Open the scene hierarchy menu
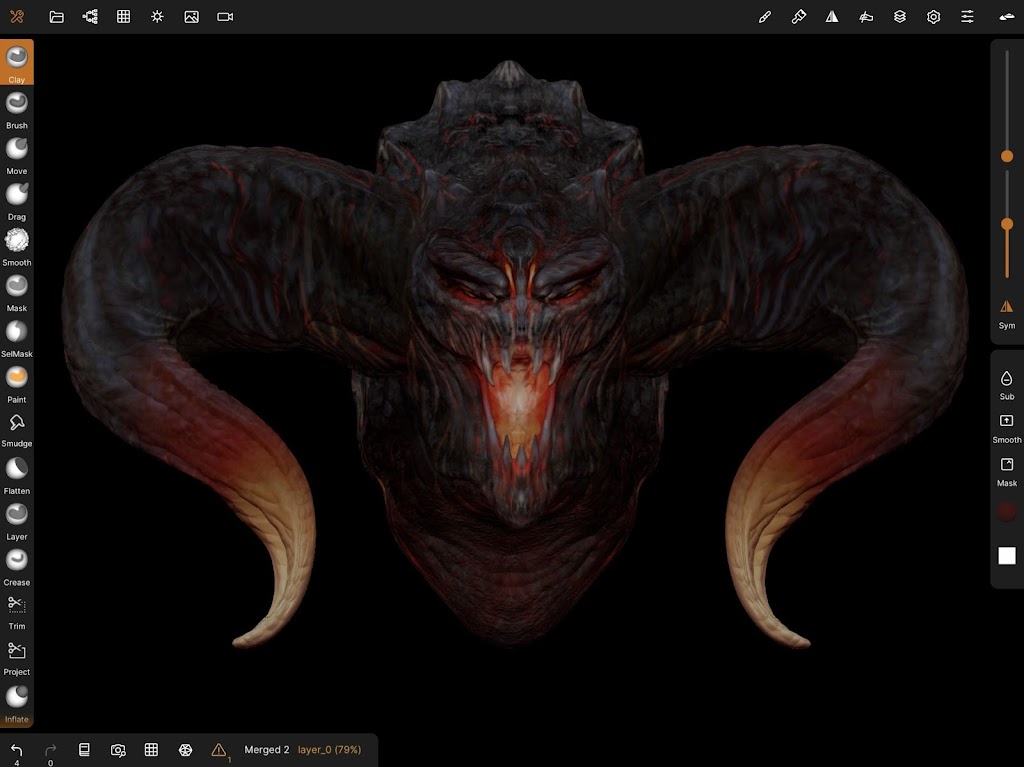 tap(91, 17)
